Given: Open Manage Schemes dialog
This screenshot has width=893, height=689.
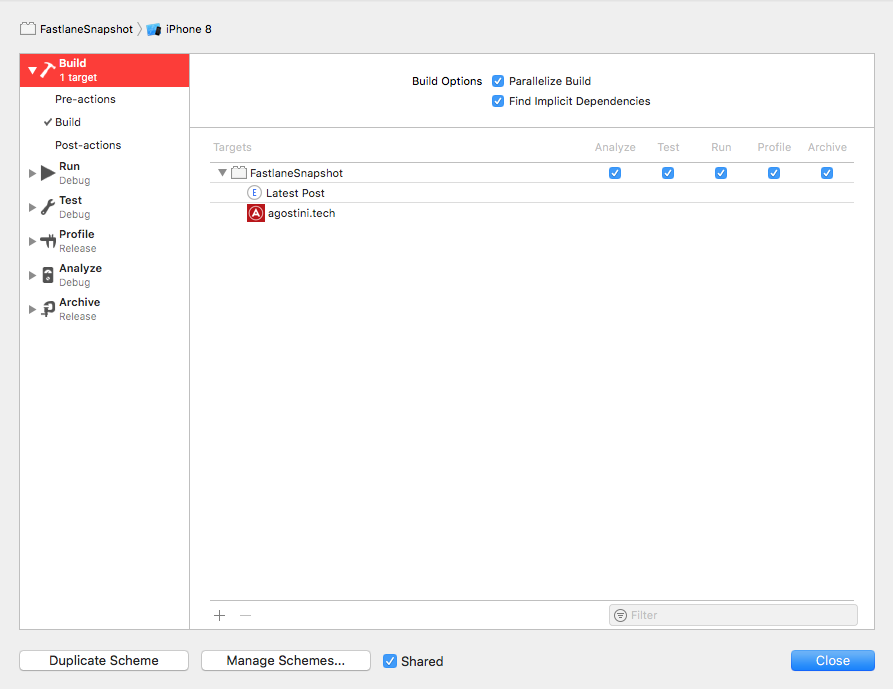Looking at the screenshot, I should click(285, 661).
